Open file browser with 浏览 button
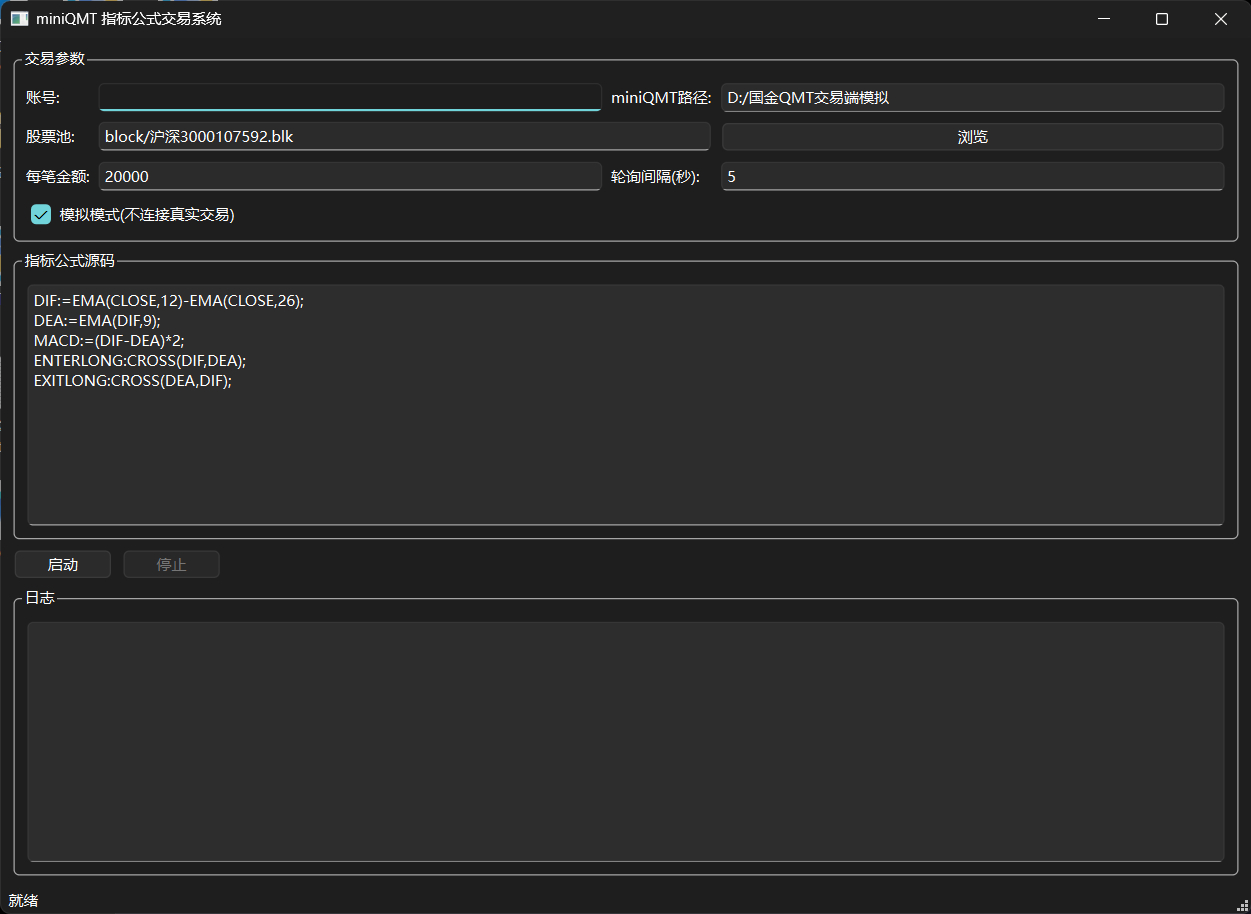The width and height of the screenshot is (1251, 914). click(972, 137)
